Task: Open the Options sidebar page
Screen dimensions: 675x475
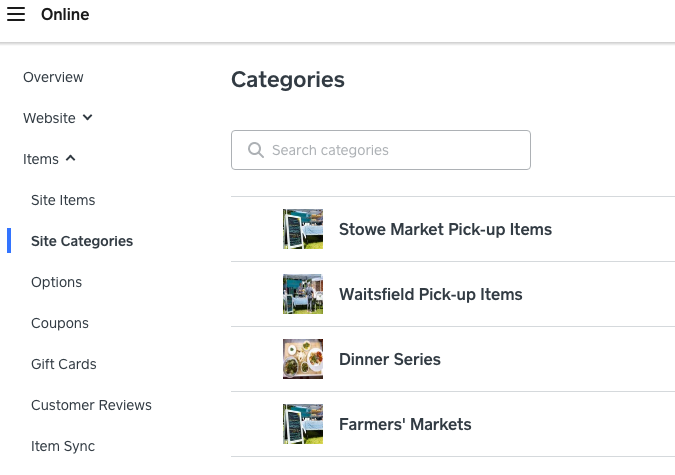Action: tap(56, 282)
